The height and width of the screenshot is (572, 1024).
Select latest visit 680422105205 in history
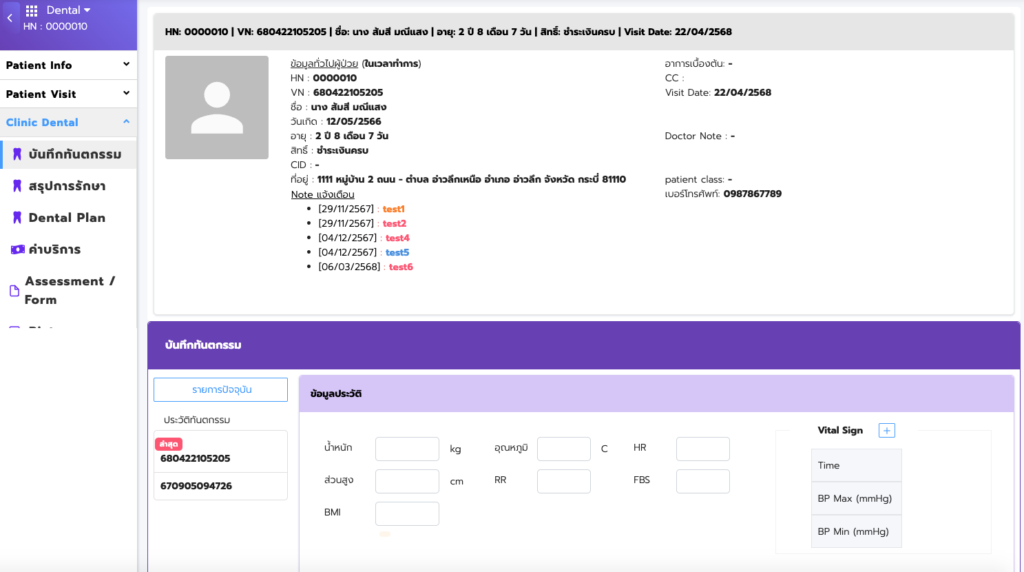coord(196,458)
